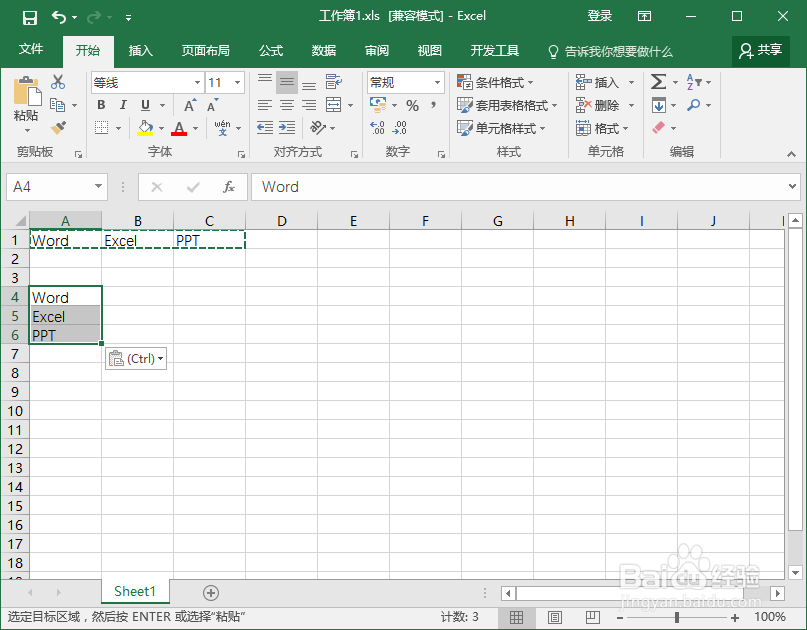807x630 pixels.
Task: Select the Sheet1 tab
Action: [135, 591]
